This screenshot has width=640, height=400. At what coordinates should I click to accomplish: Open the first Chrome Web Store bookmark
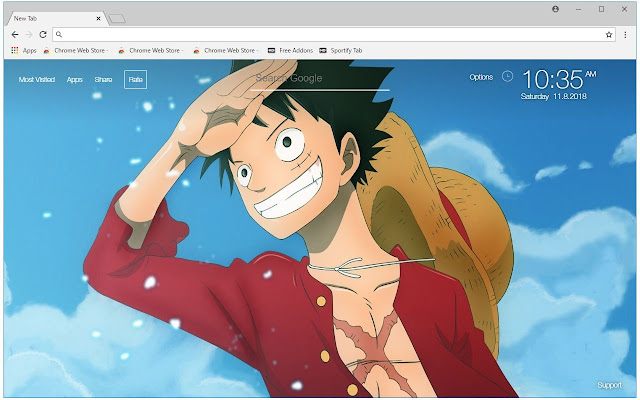76,51
